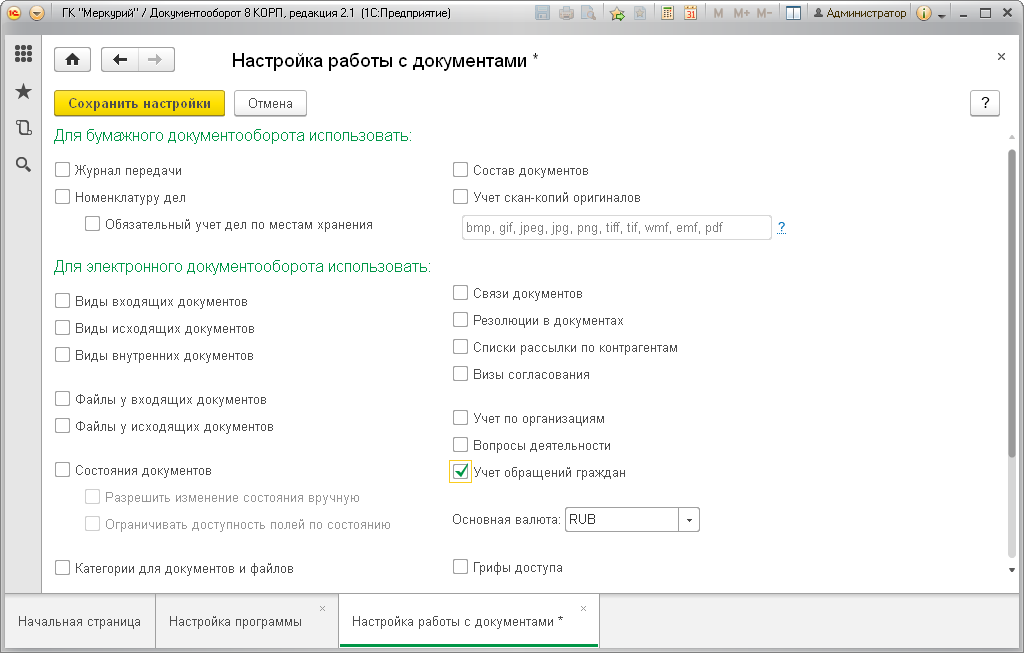Click the M+ memory button
The width and height of the screenshot is (1024, 653).
click(x=741, y=13)
